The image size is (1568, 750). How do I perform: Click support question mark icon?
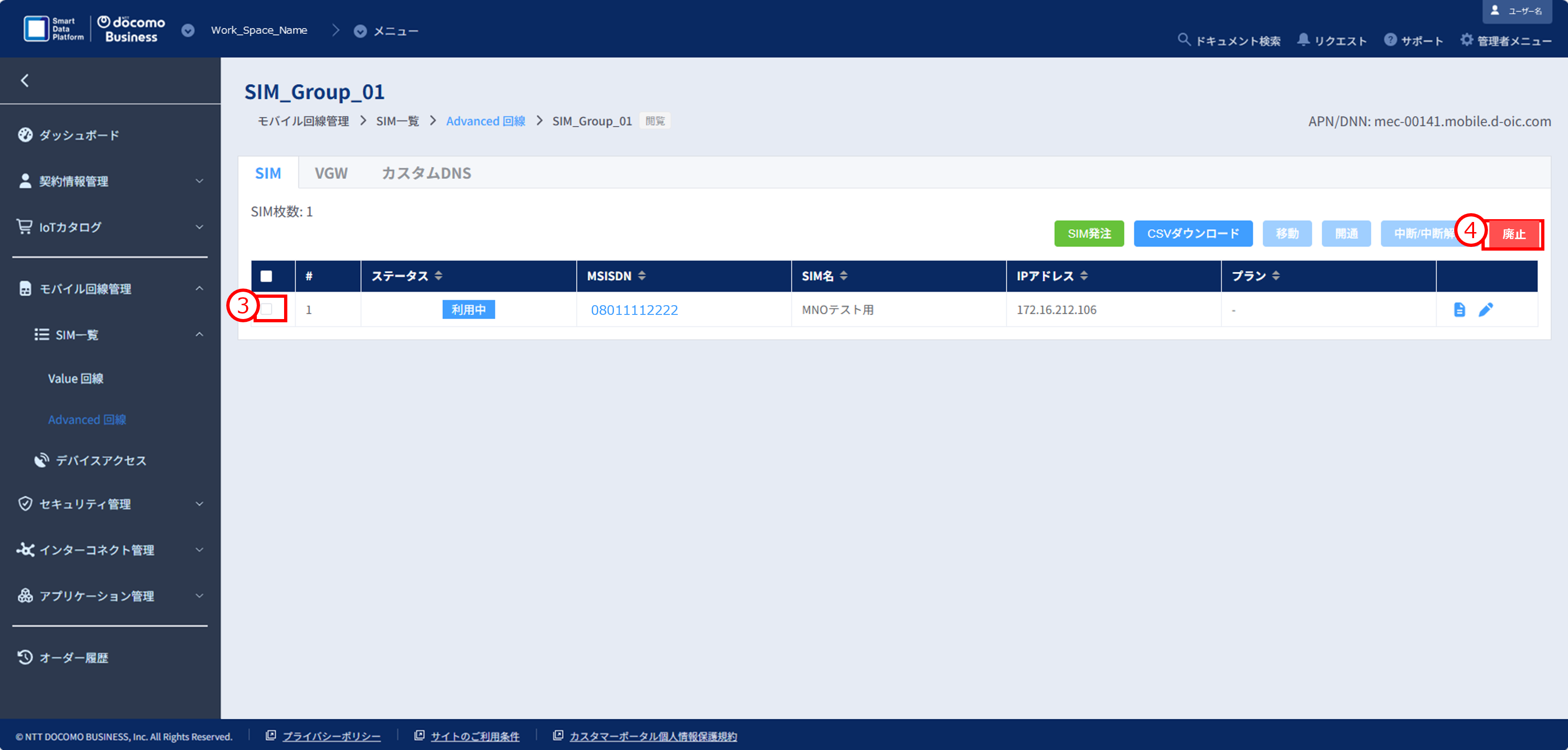(x=1390, y=40)
